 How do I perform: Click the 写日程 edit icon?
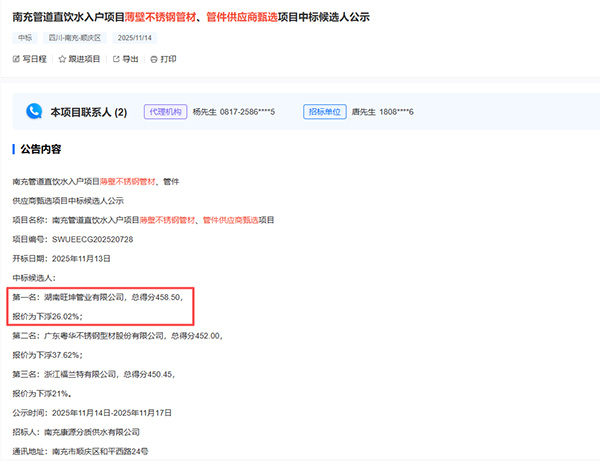tap(16, 59)
